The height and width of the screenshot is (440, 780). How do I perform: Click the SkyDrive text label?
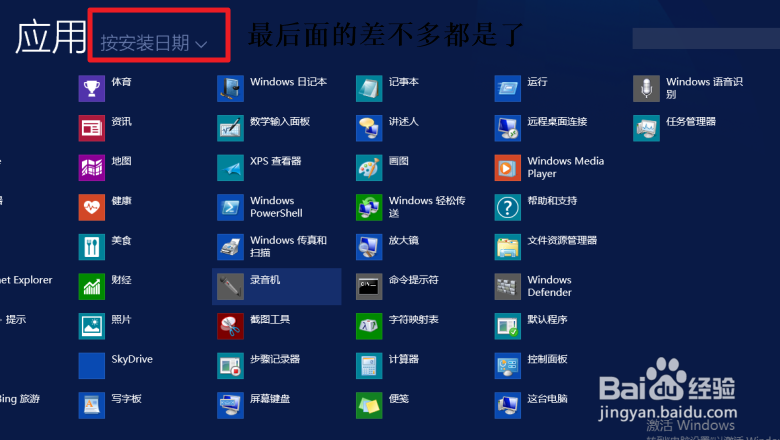(x=132, y=359)
